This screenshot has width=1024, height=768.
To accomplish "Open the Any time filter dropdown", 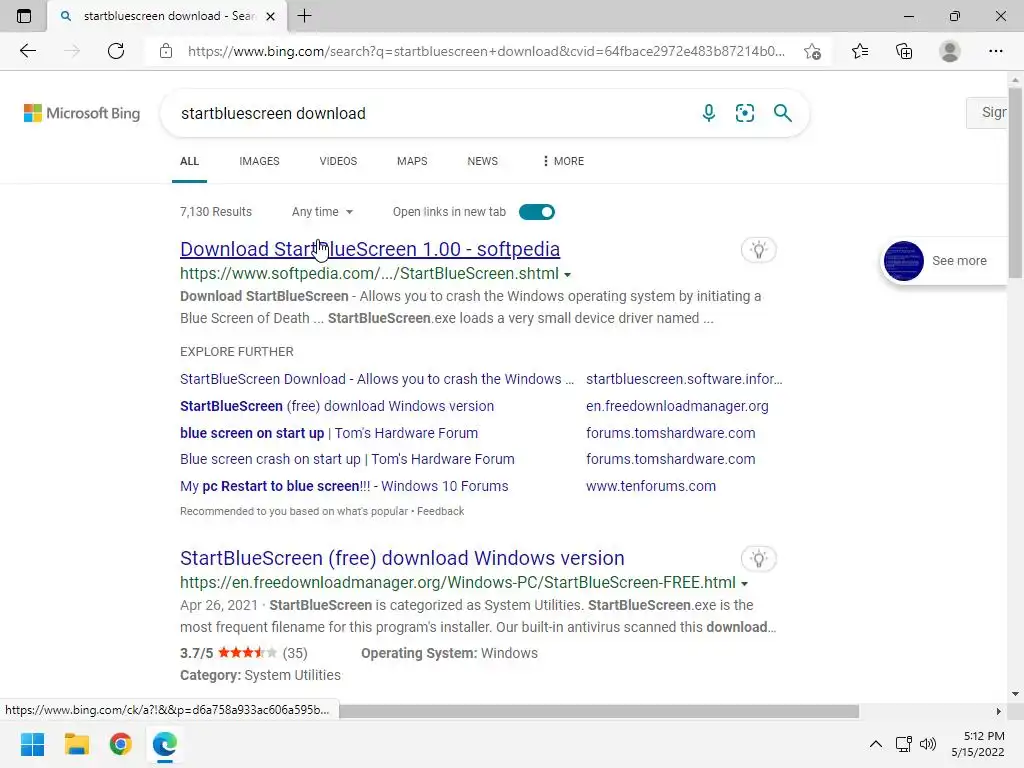I will click(x=322, y=212).
